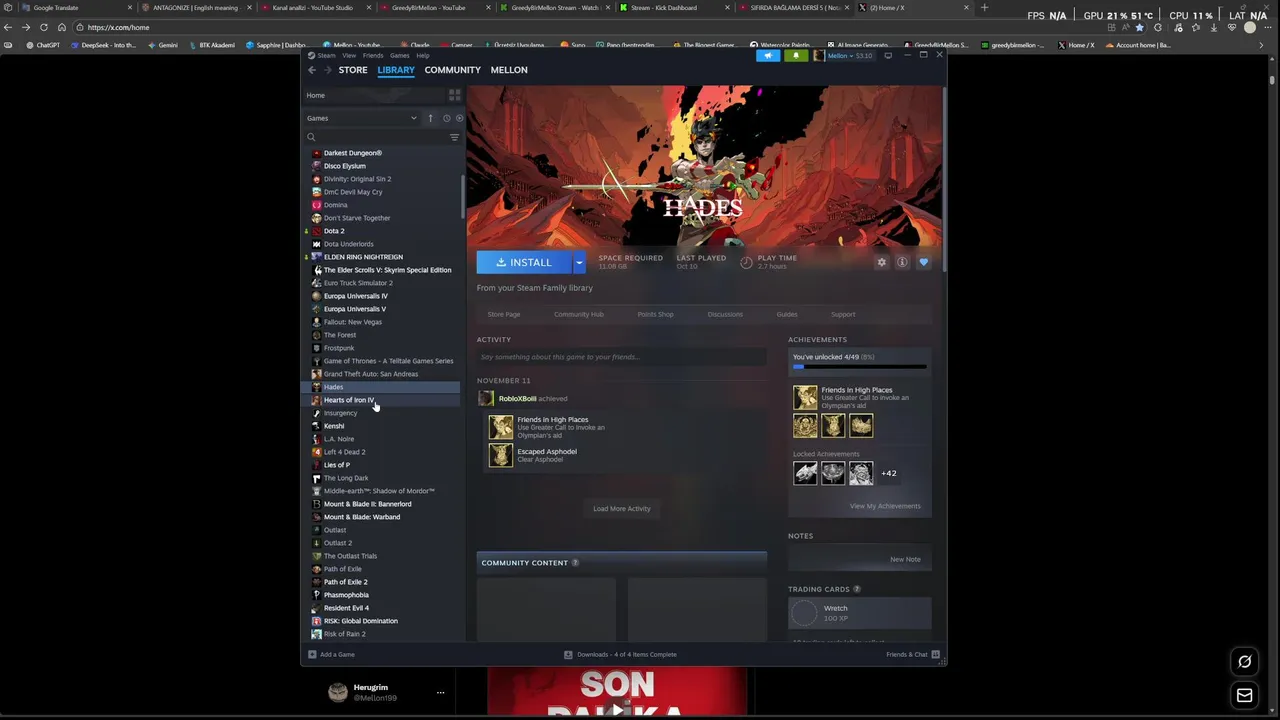Open Grok icon on X page
The width and height of the screenshot is (1280, 720).
[x=1245, y=661]
